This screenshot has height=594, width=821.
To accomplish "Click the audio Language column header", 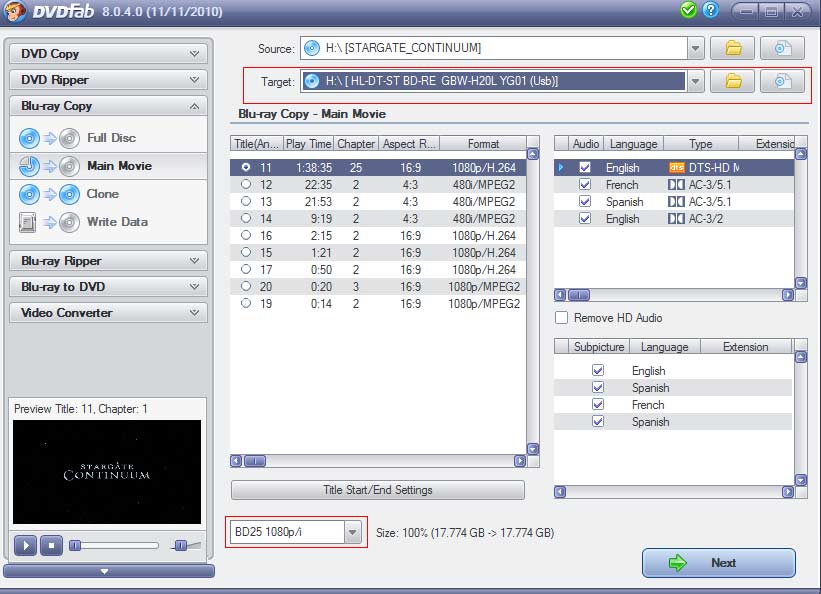I will coord(634,144).
